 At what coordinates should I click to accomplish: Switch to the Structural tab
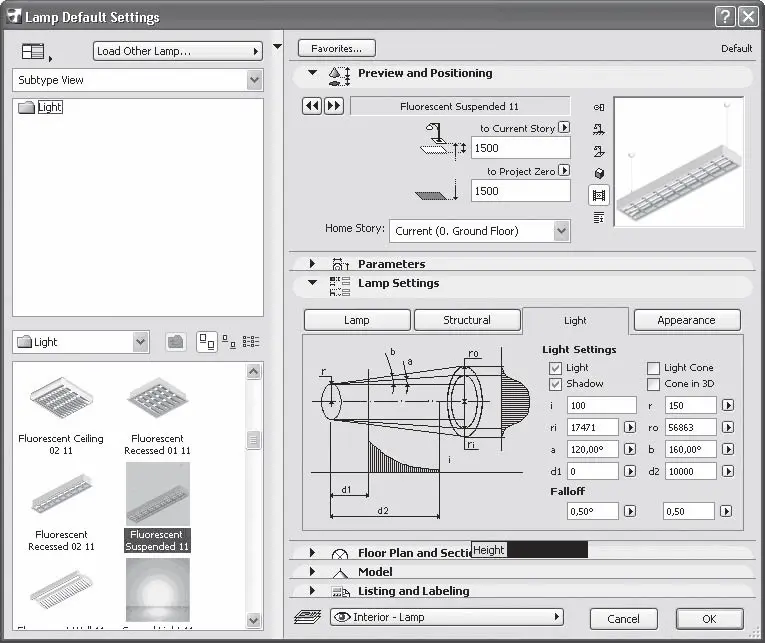[467, 320]
